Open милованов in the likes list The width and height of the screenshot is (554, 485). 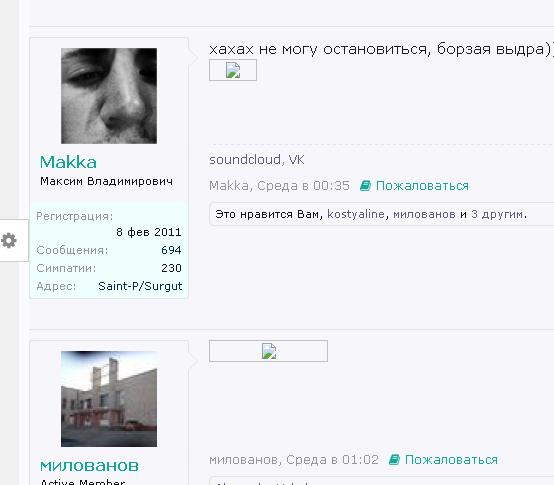424,214
